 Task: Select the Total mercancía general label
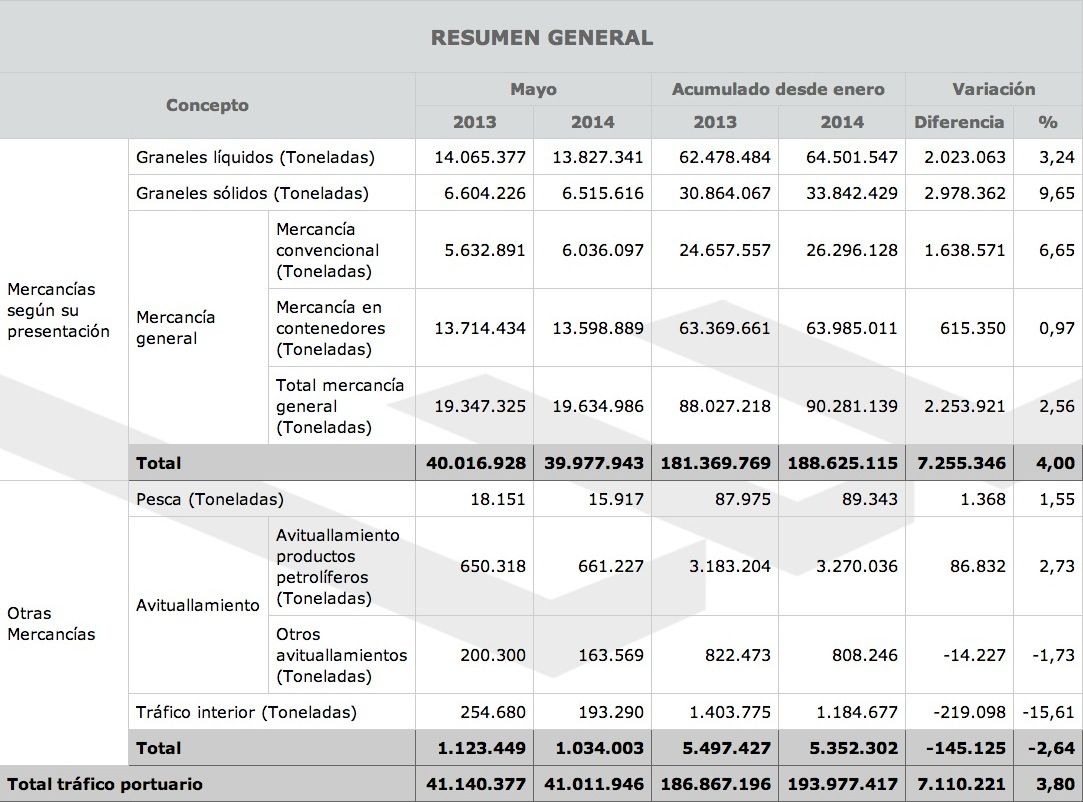coord(339,406)
